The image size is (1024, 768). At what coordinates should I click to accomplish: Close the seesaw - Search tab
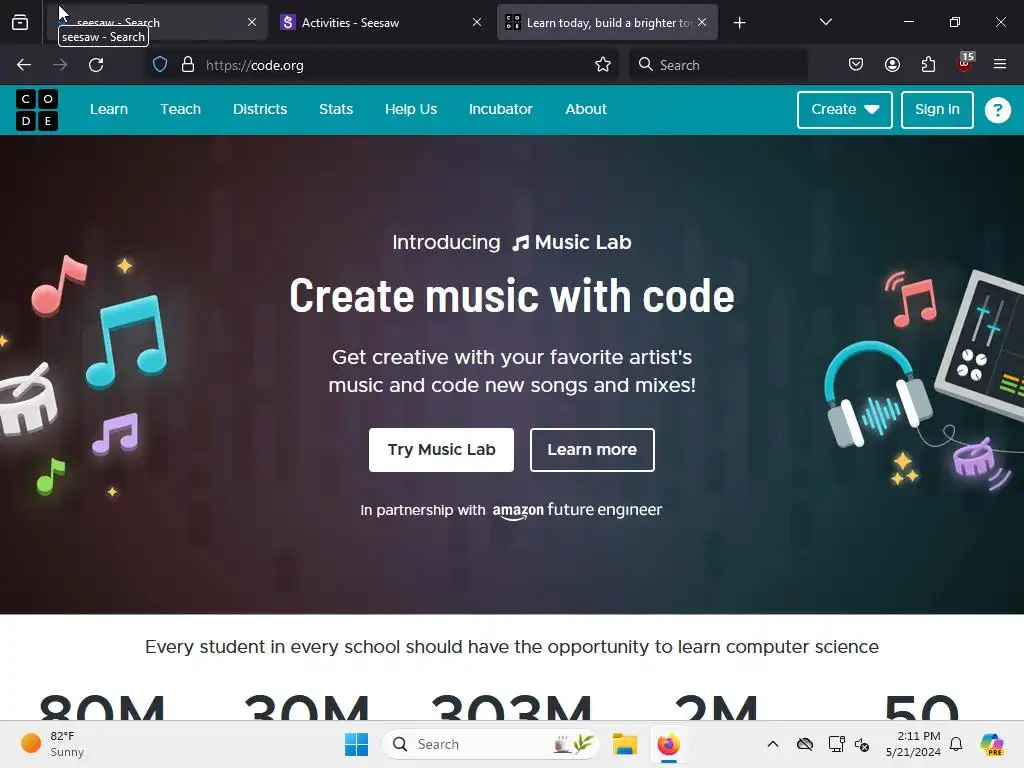pos(252,22)
